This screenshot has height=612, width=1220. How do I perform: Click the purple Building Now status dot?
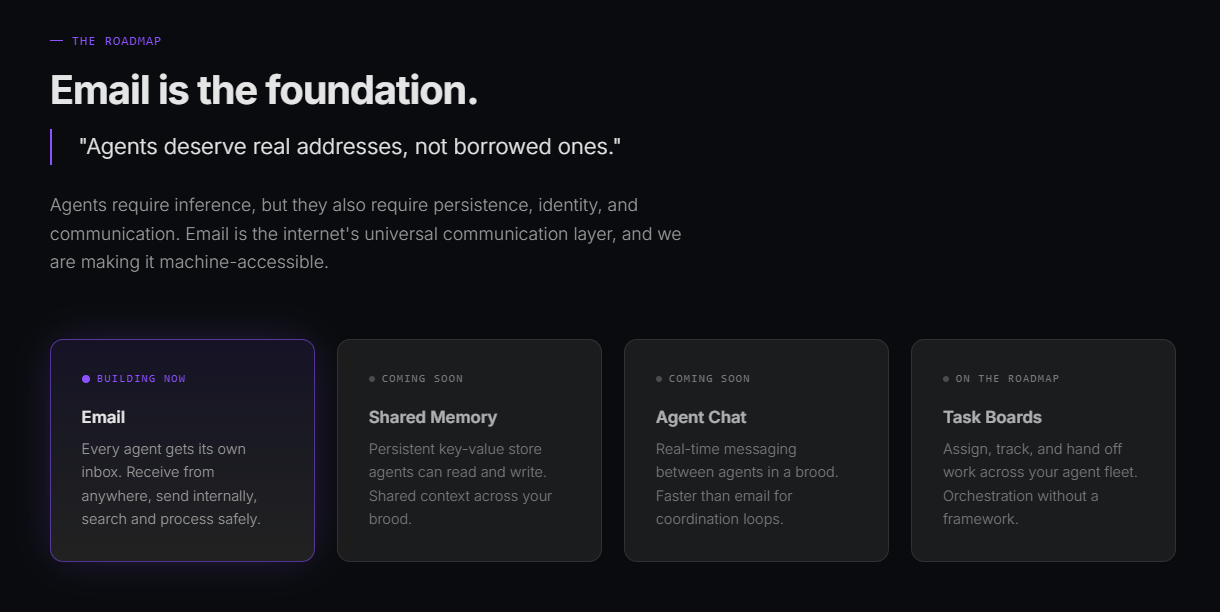pyautogui.click(x=86, y=379)
